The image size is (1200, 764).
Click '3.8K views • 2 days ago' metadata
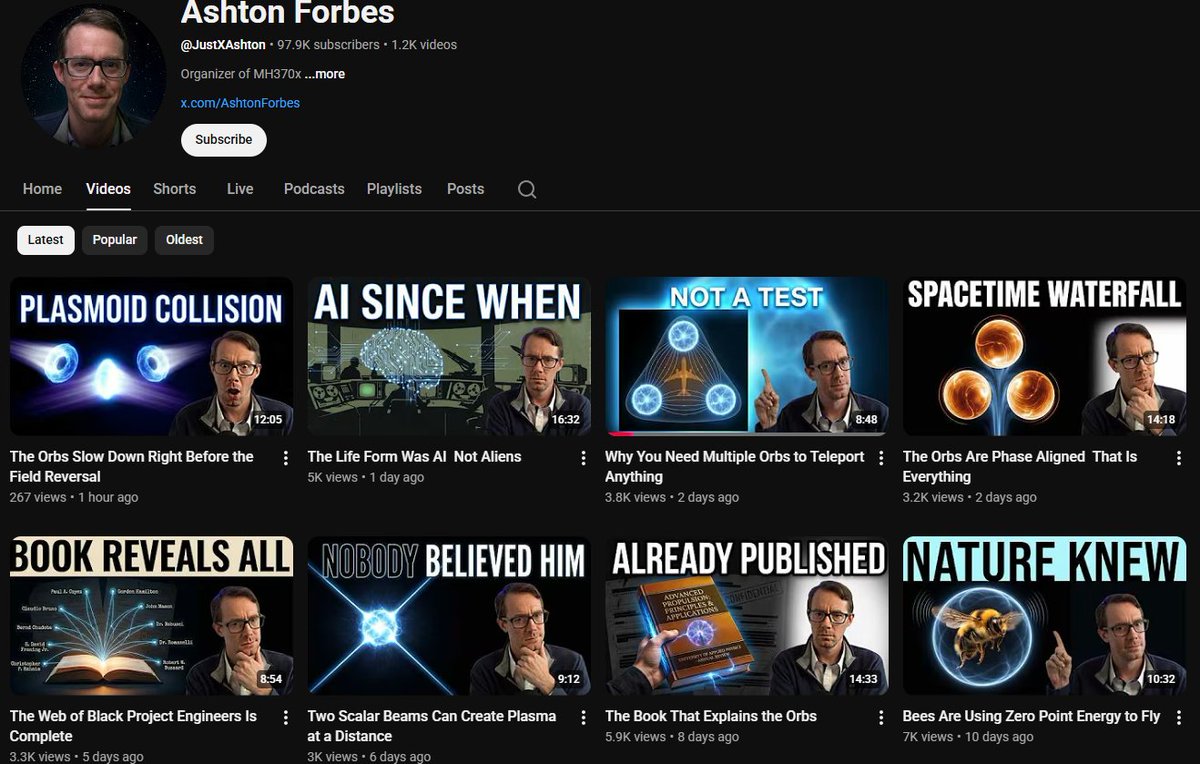pos(672,497)
